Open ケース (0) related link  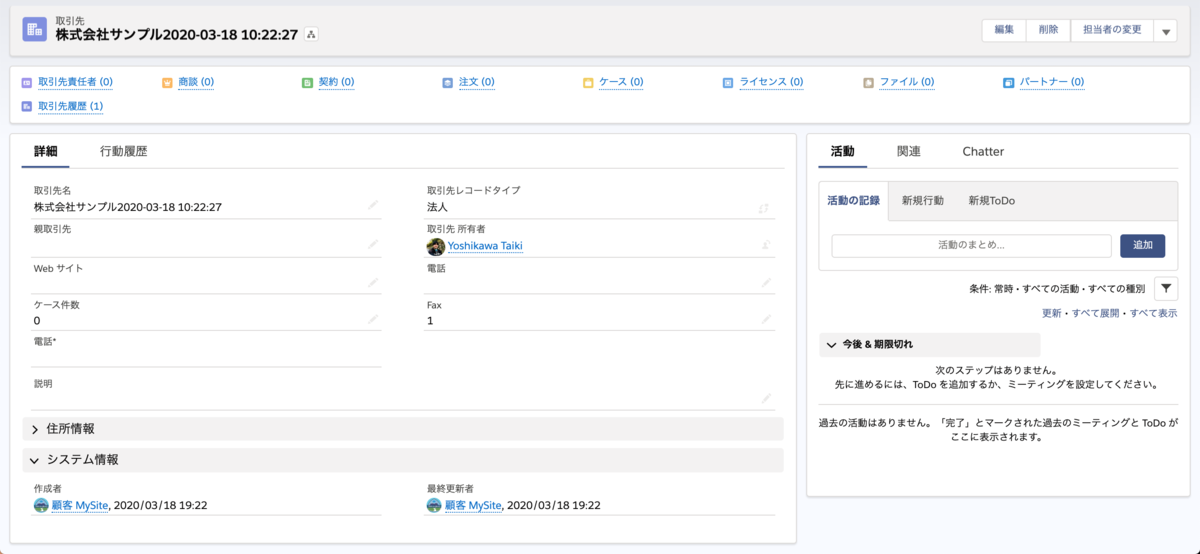(621, 82)
